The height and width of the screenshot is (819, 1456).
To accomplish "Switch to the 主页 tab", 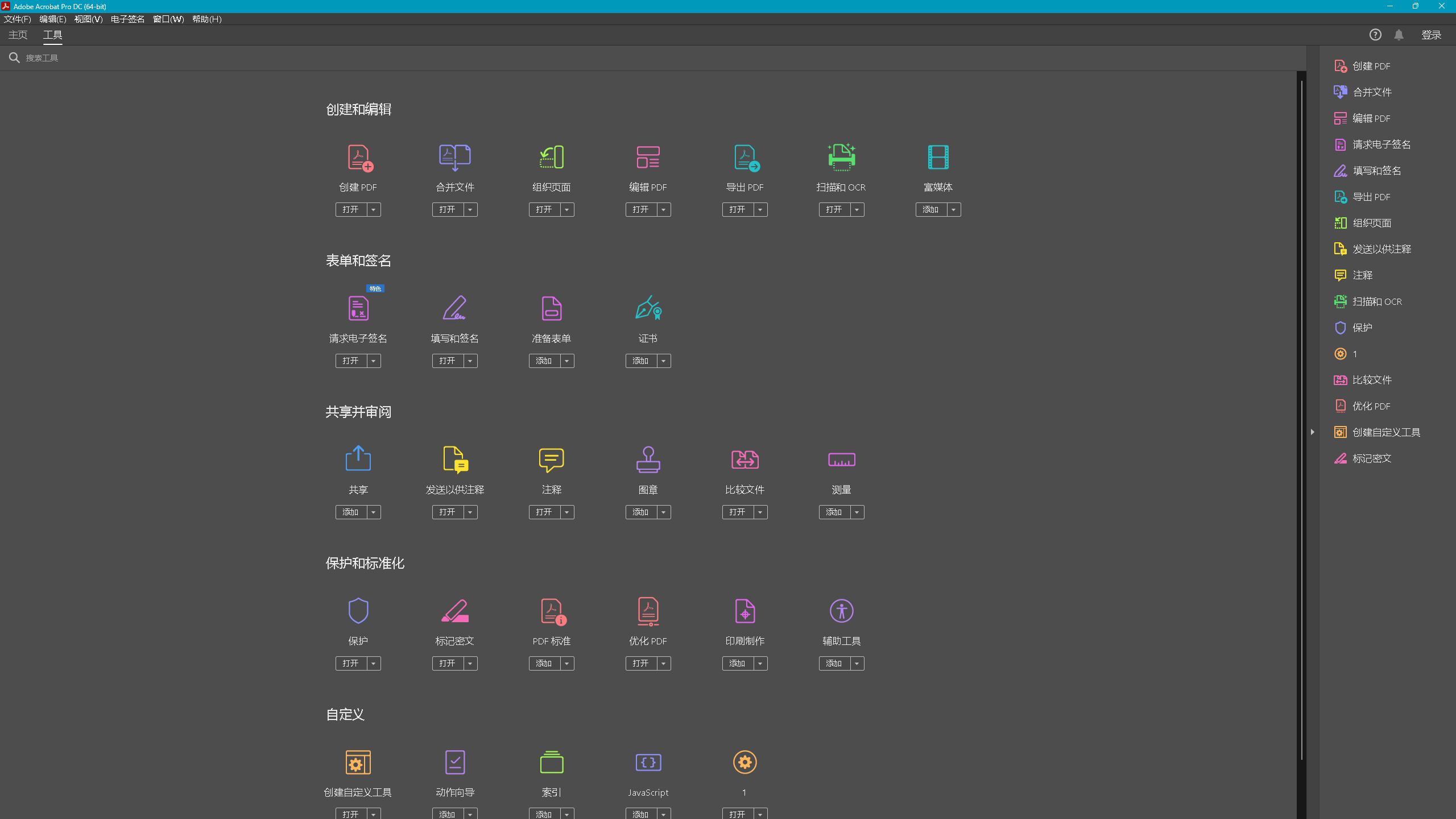I will (18, 35).
